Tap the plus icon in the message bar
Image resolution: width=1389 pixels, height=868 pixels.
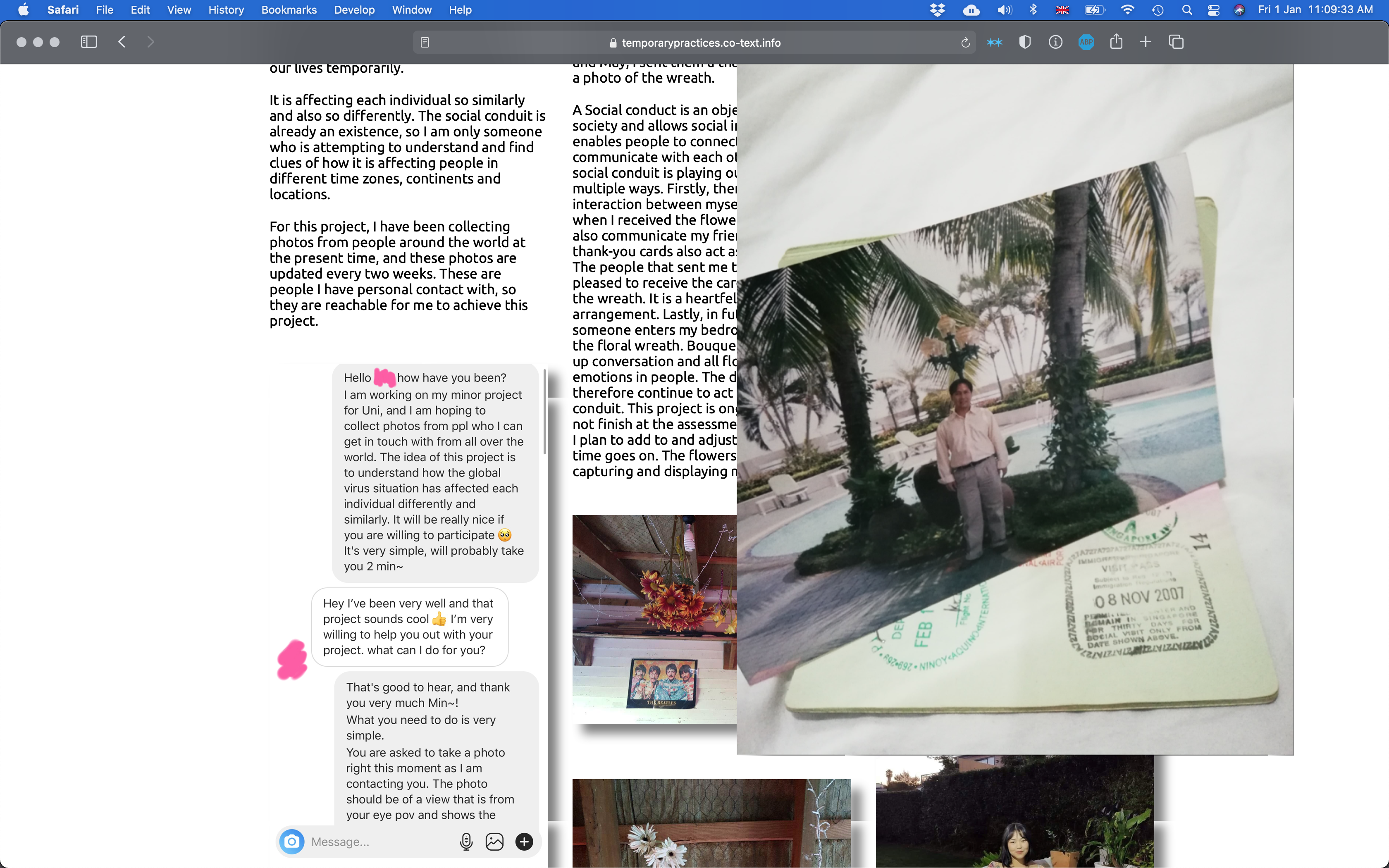(x=524, y=842)
